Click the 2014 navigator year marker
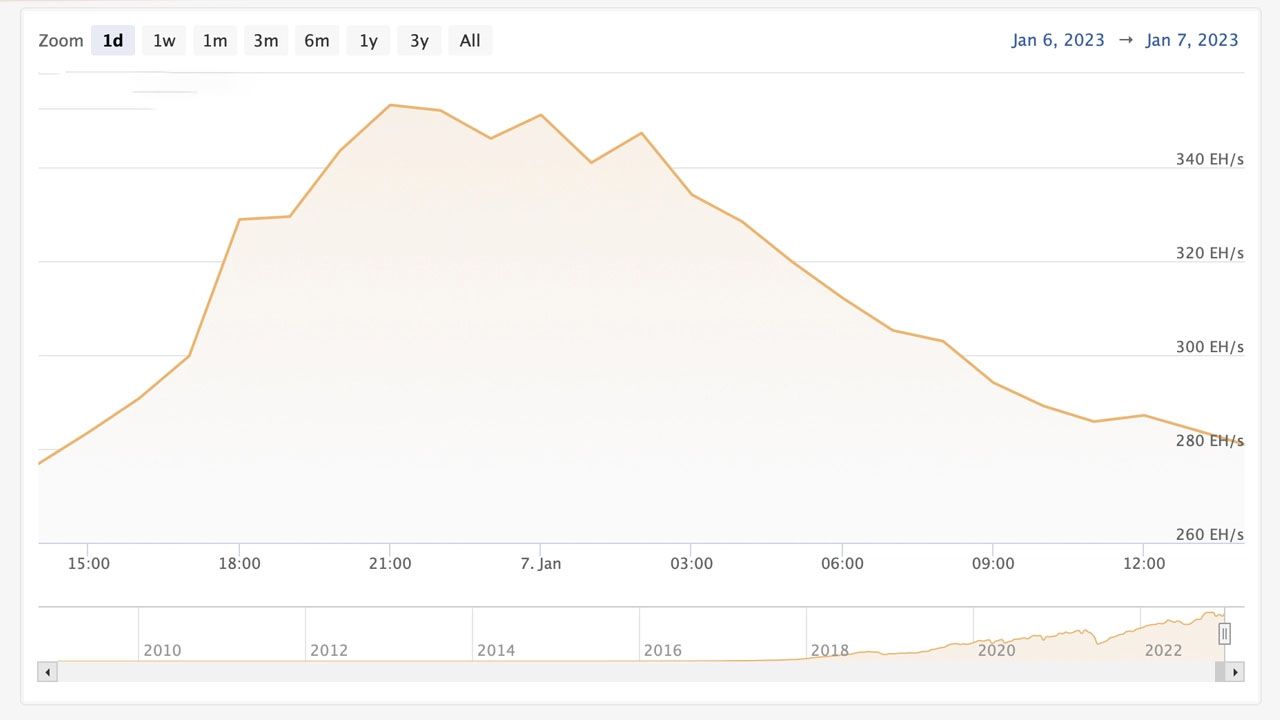1280x720 pixels. click(x=496, y=650)
